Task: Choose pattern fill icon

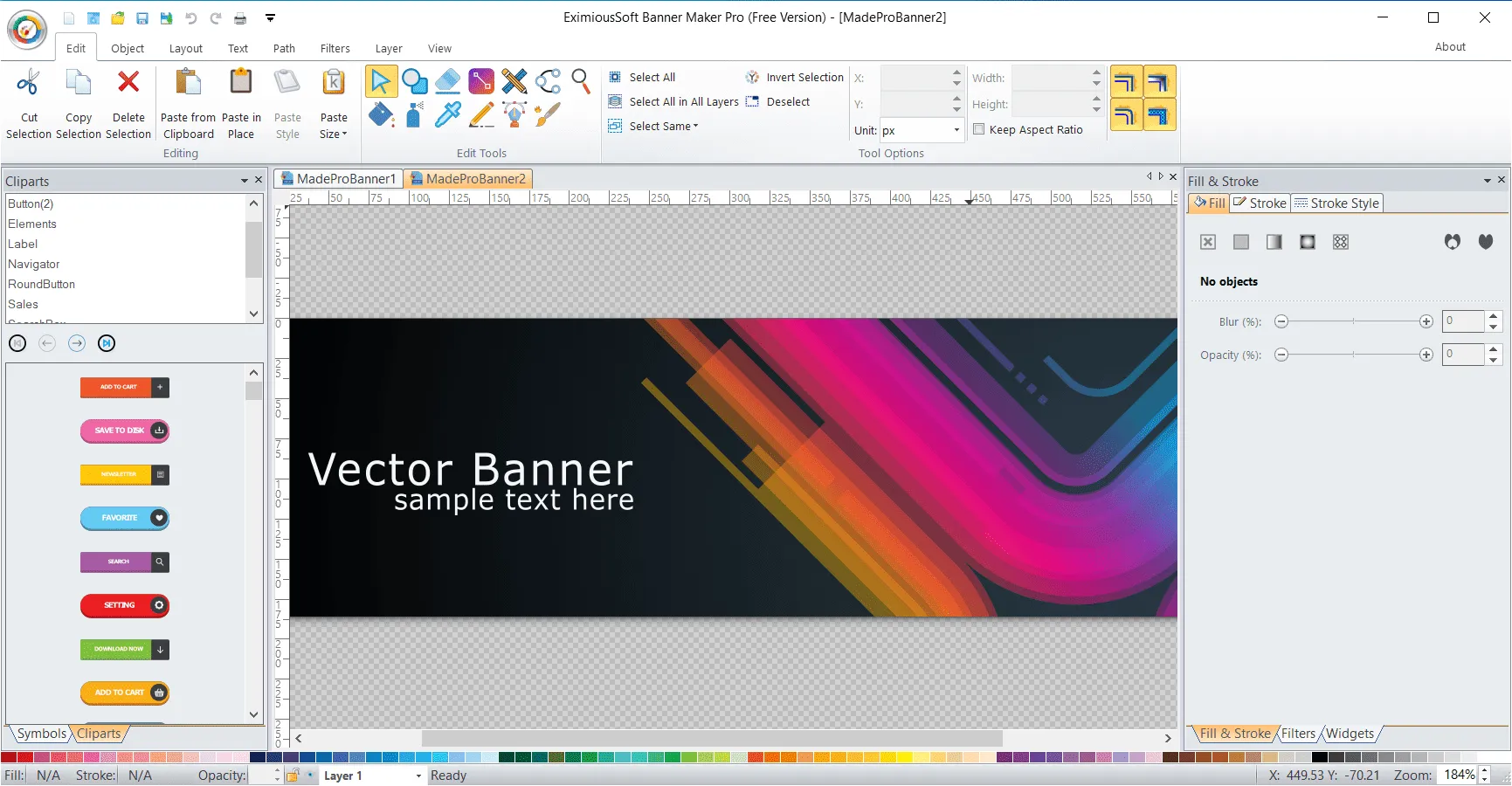Action: tap(1341, 242)
